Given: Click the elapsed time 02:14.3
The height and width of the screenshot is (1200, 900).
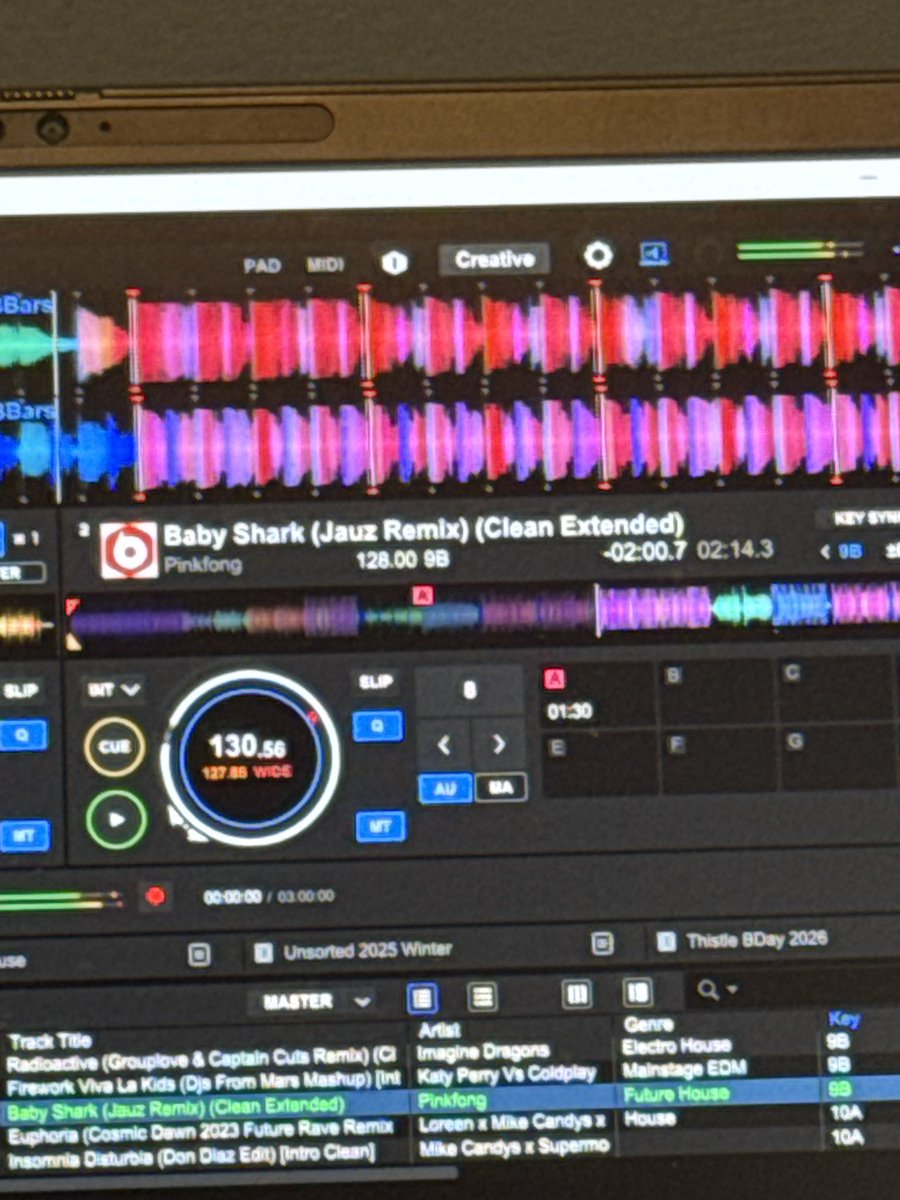Looking at the screenshot, I should tap(735, 550).
